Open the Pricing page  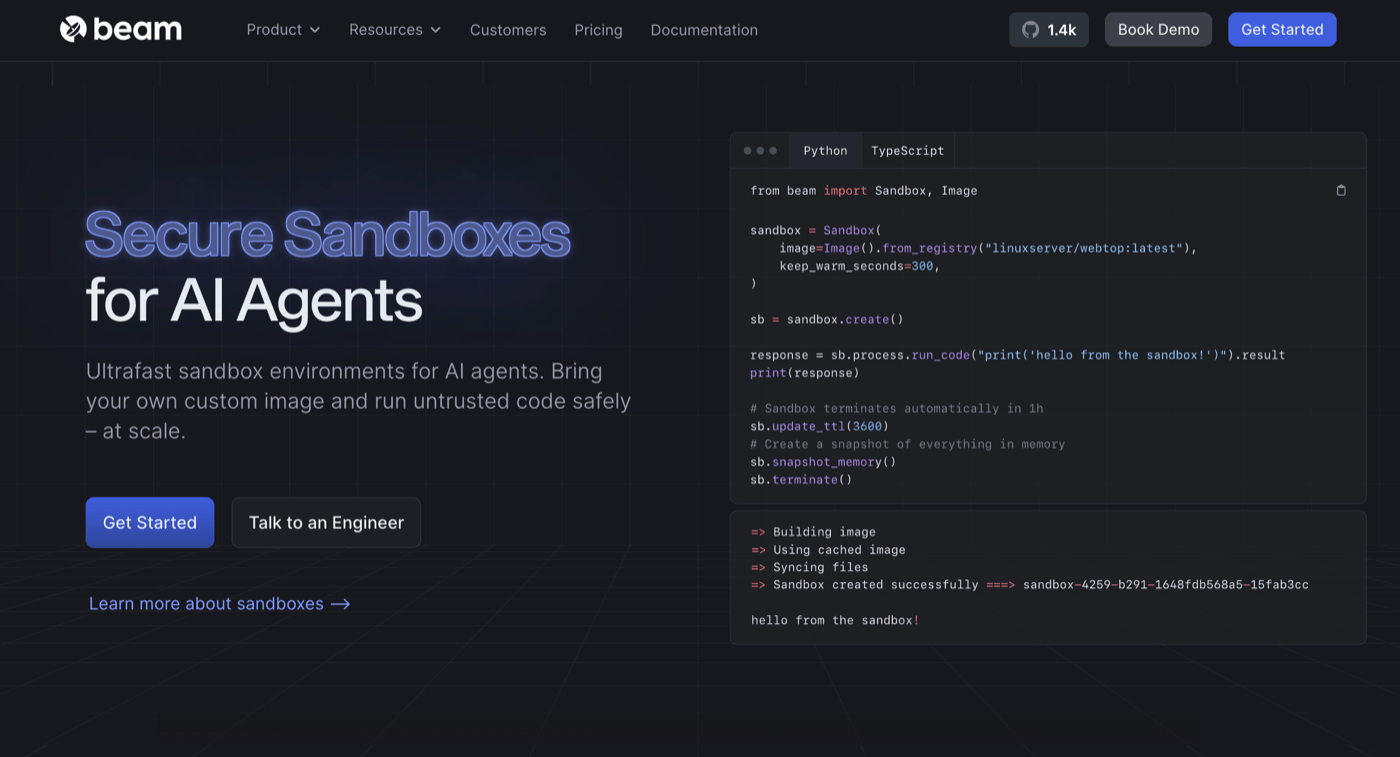[598, 30]
